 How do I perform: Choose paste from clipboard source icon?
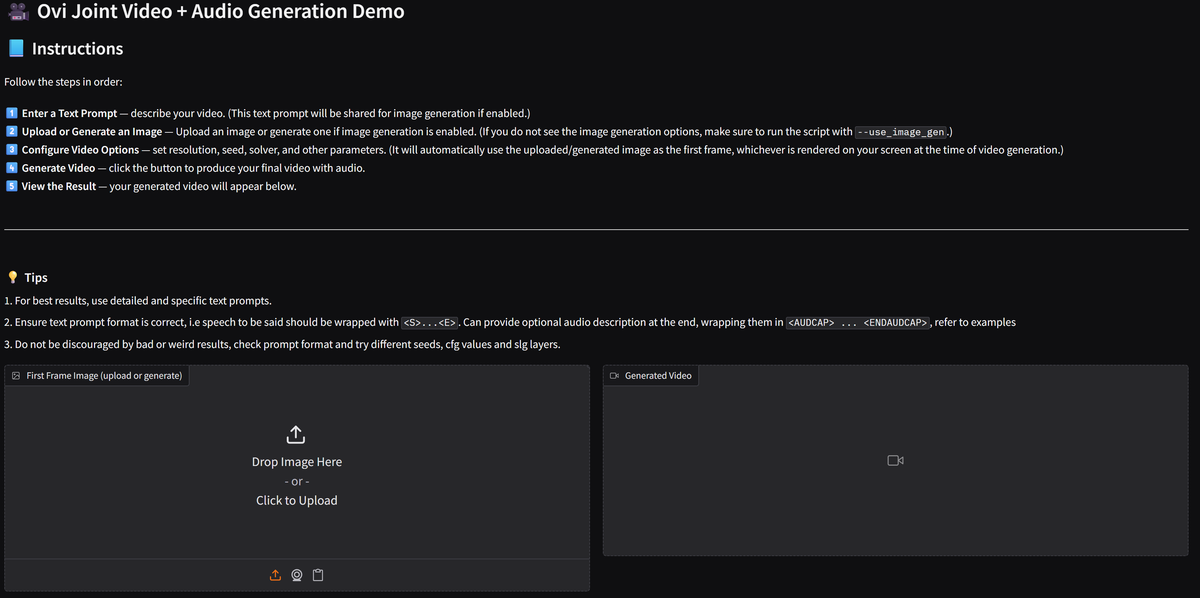click(x=318, y=575)
